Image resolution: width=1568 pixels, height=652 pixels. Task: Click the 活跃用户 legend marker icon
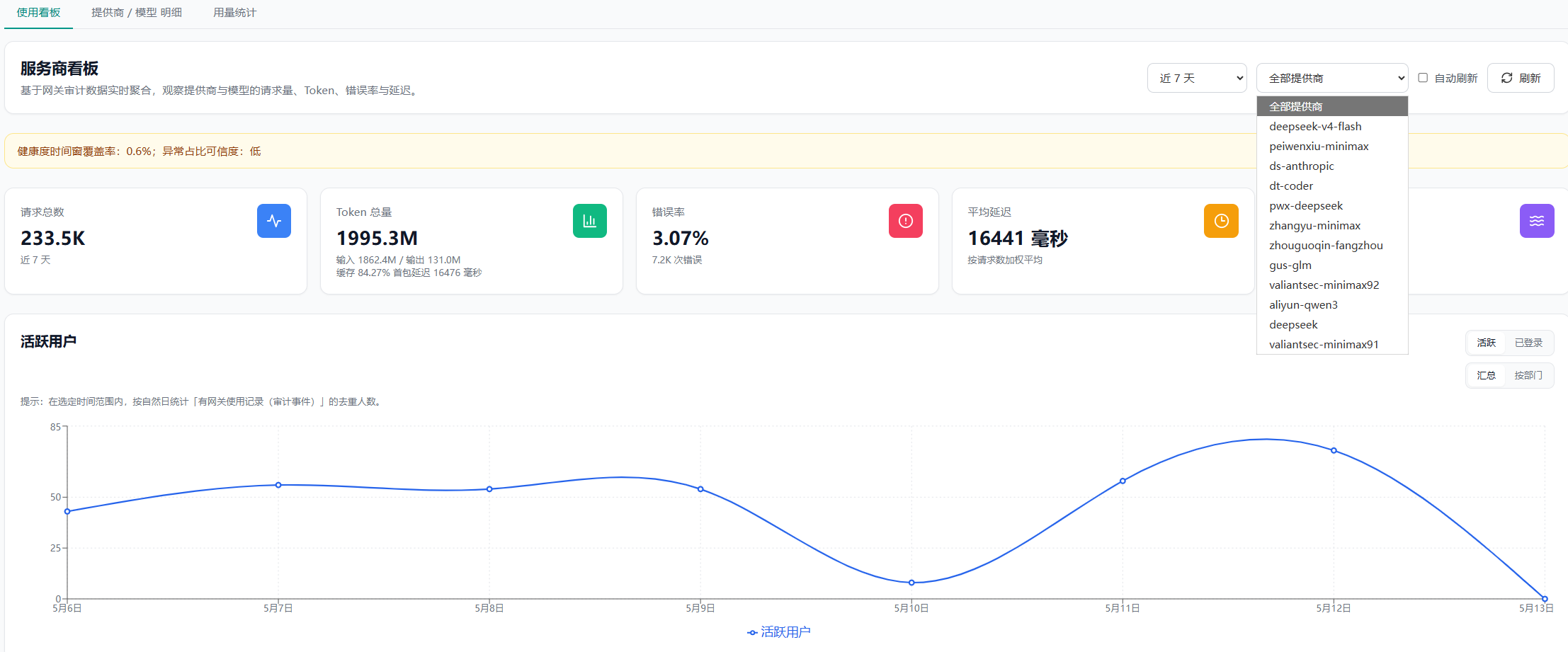[x=752, y=632]
